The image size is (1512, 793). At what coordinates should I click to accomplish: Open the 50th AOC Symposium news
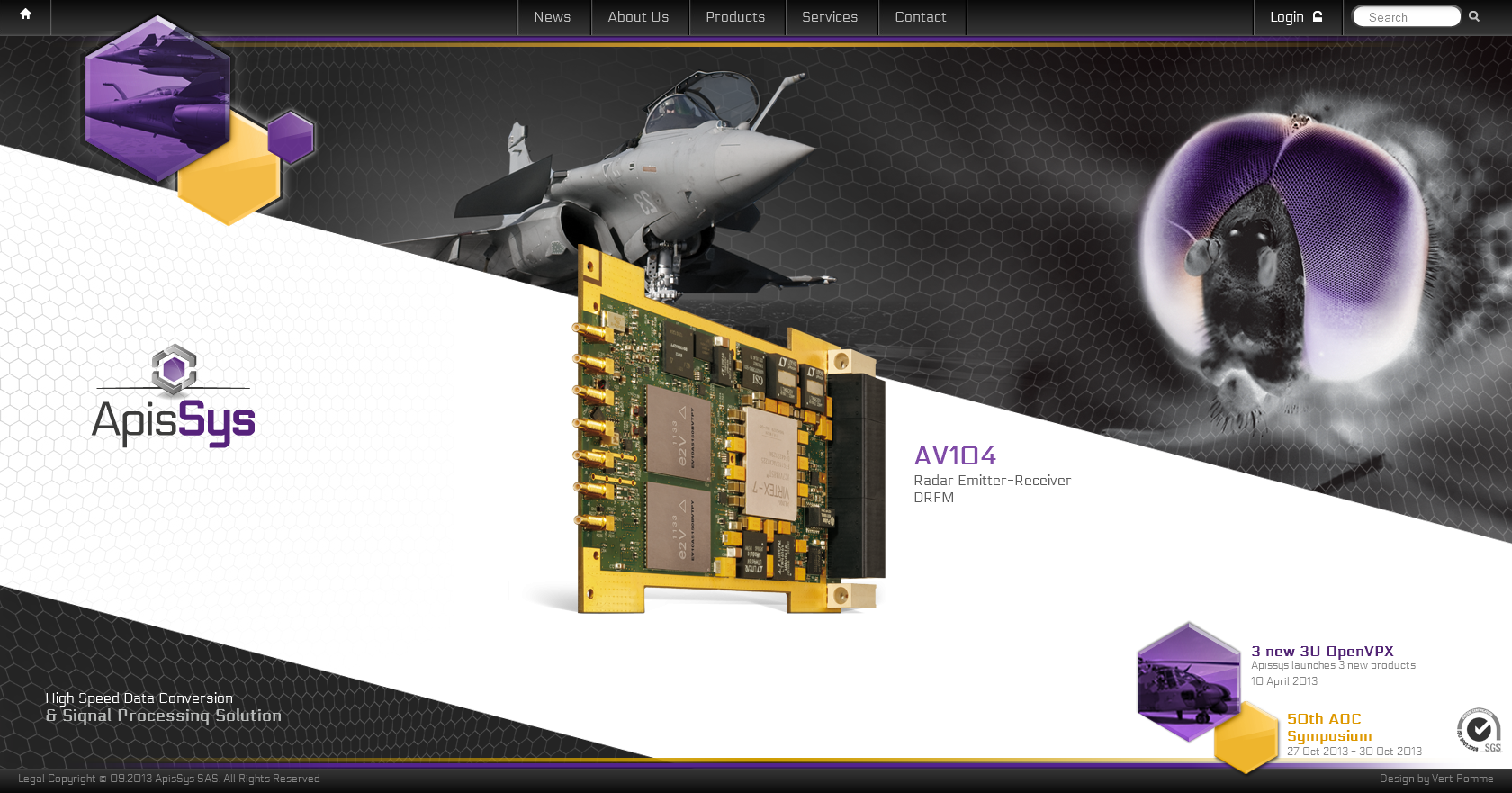click(x=1329, y=727)
